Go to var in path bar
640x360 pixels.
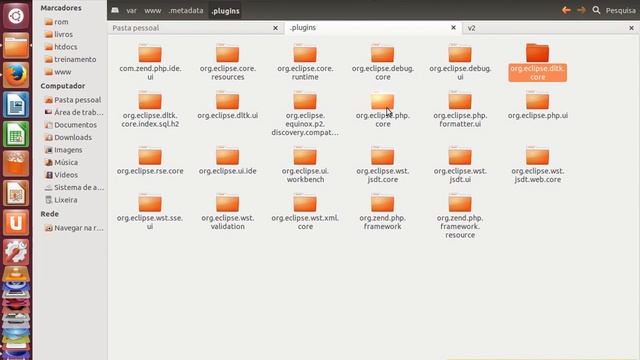(131, 11)
